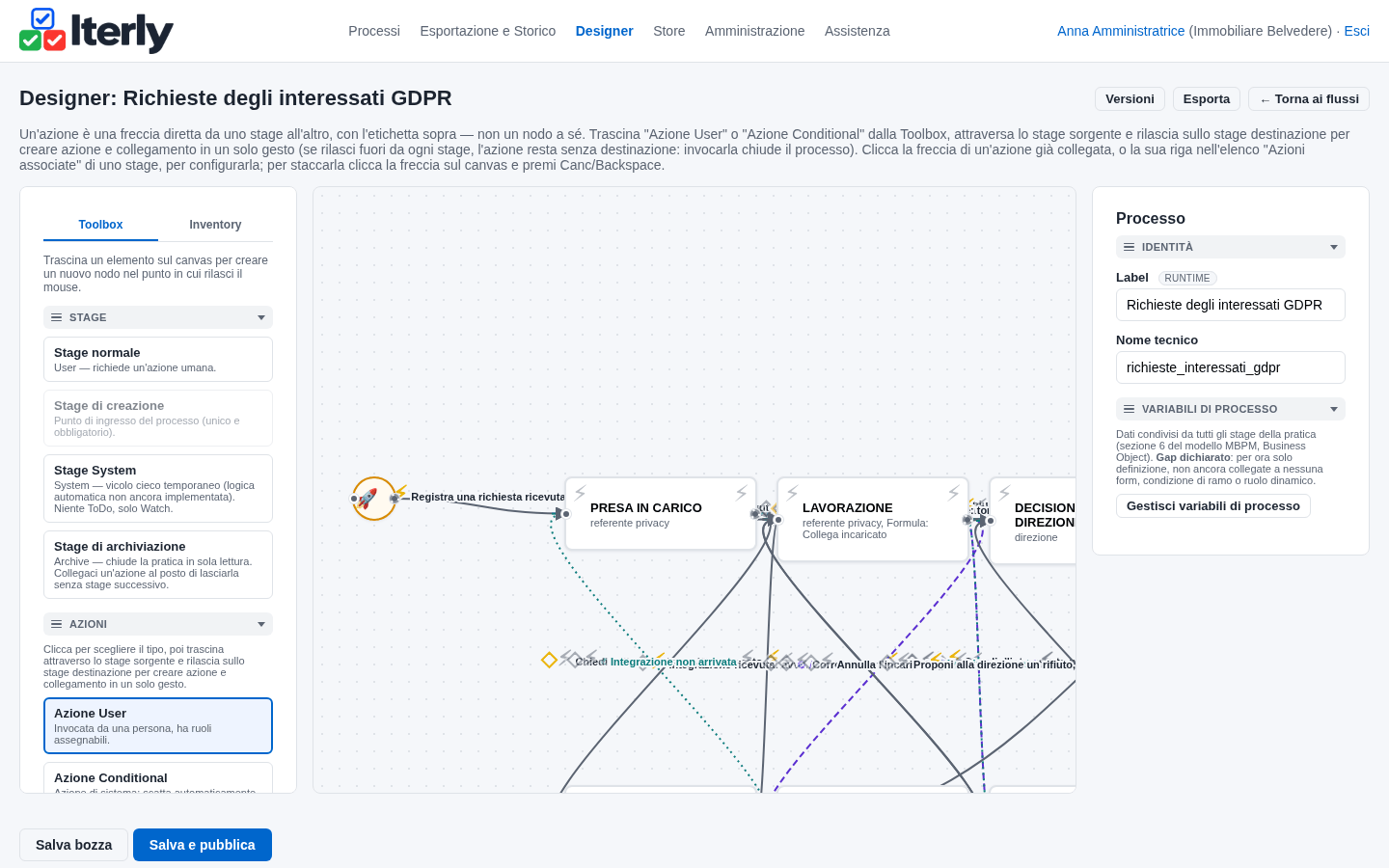Click Salva e pubblica button

[203, 845]
